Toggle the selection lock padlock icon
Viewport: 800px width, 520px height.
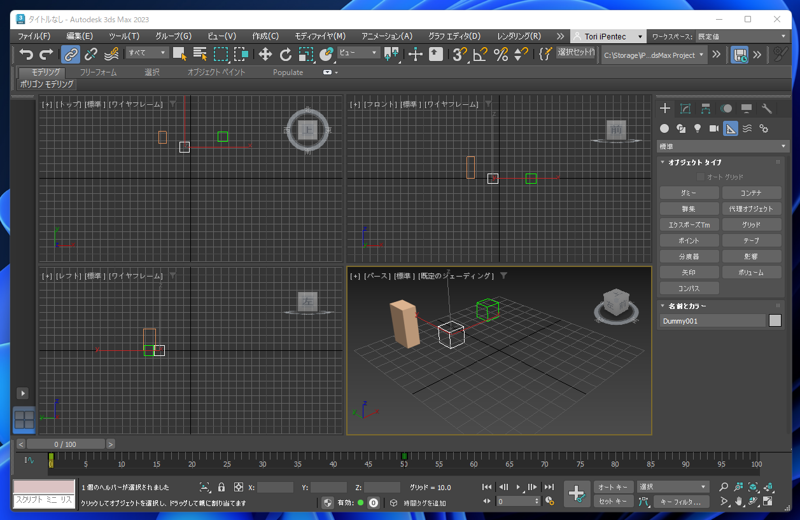coord(221,488)
